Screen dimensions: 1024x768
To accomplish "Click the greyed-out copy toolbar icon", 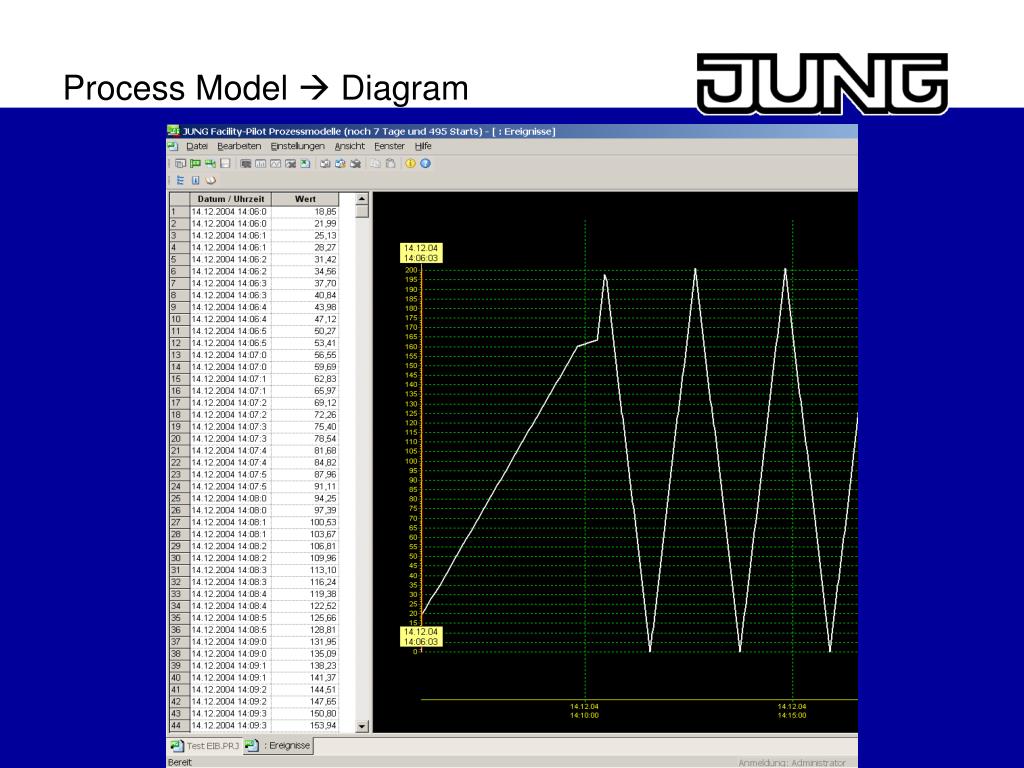I will click(376, 164).
